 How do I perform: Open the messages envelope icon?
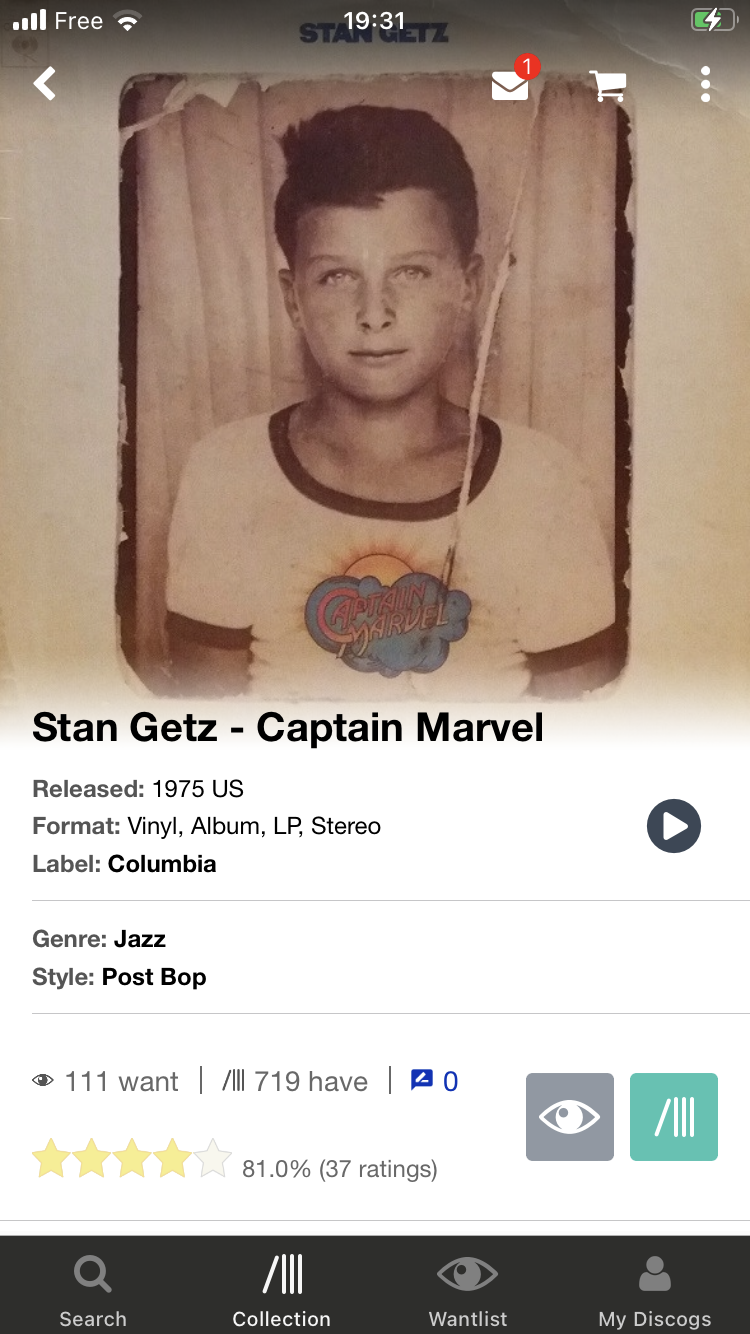point(511,86)
